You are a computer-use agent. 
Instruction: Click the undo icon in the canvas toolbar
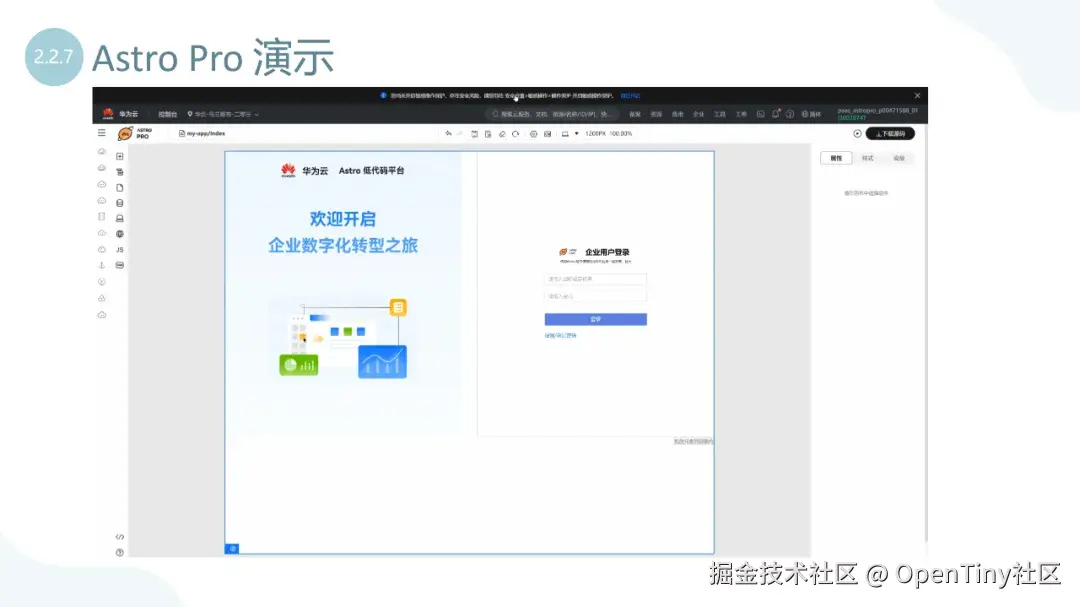click(446, 132)
